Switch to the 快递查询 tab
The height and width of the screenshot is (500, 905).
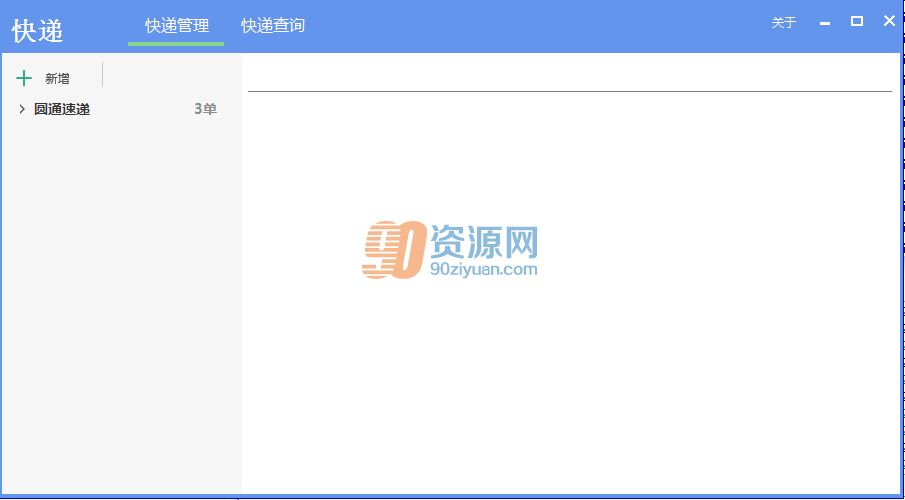click(x=273, y=26)
